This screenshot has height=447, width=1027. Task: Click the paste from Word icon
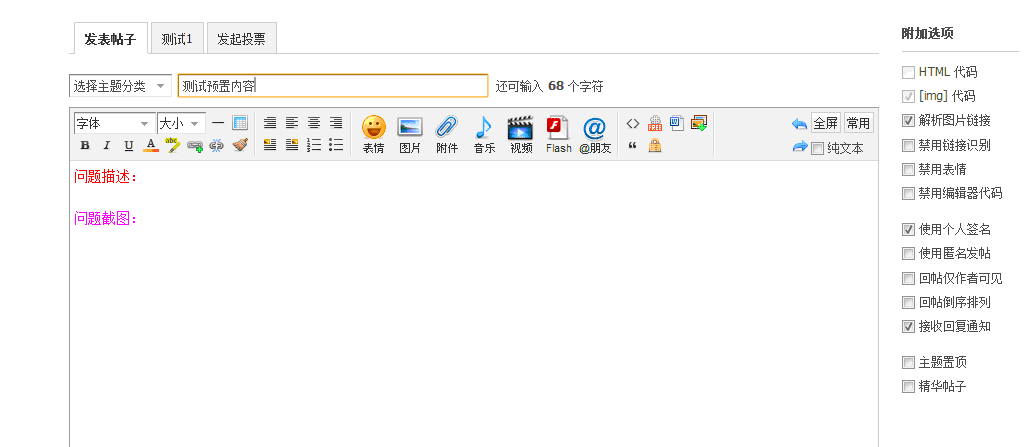point(677,123)
